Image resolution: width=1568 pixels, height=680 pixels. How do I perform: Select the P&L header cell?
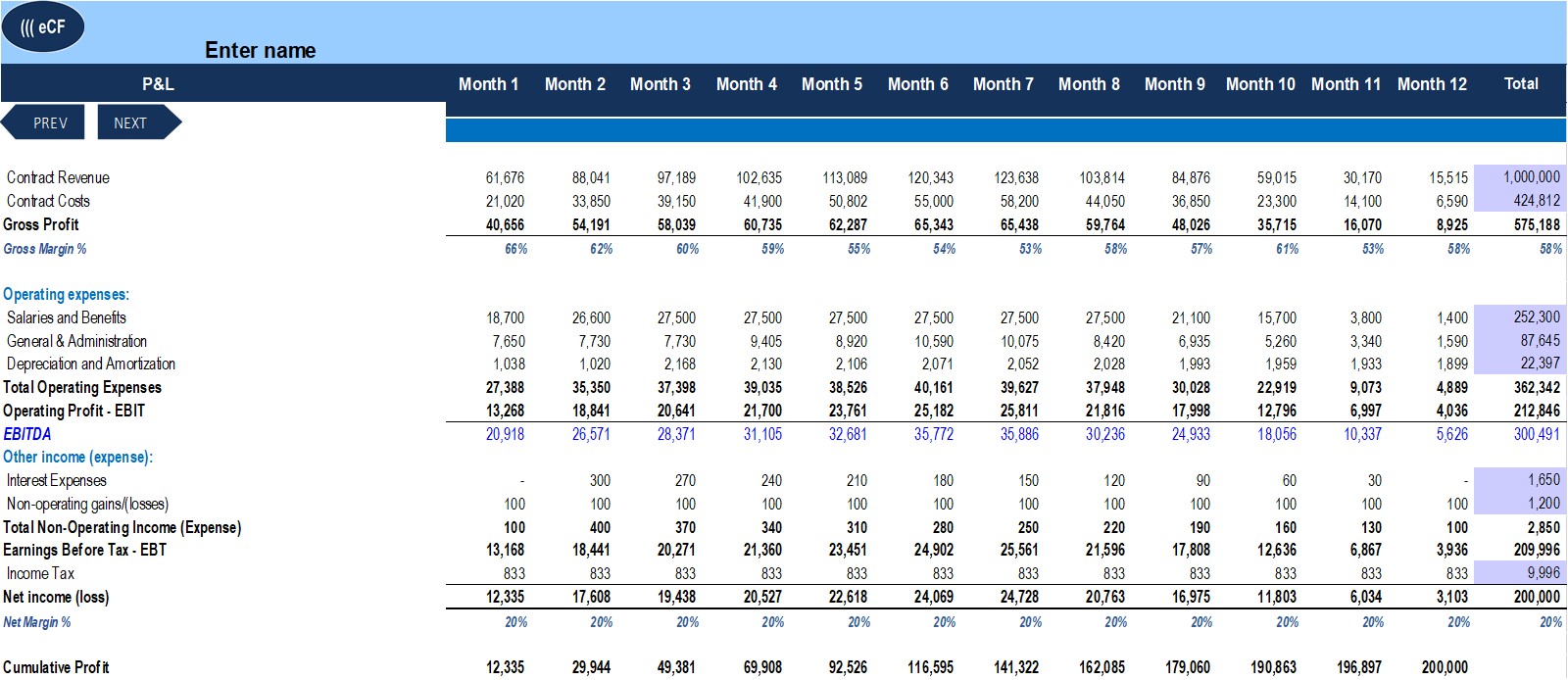click(x=158, y=84)
